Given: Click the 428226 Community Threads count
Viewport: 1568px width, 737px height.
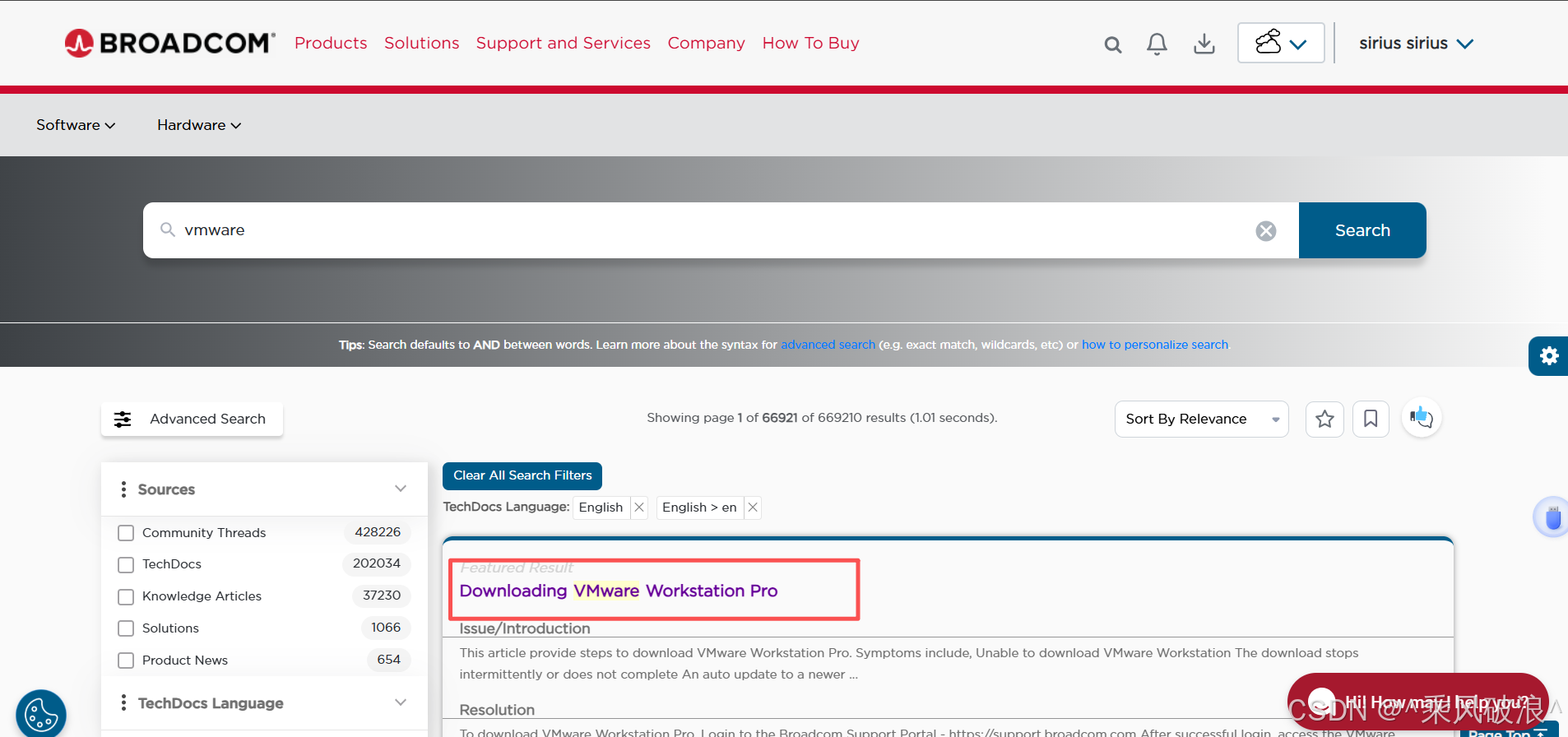Looking at the screenshot, I should (x=378, y=532).
